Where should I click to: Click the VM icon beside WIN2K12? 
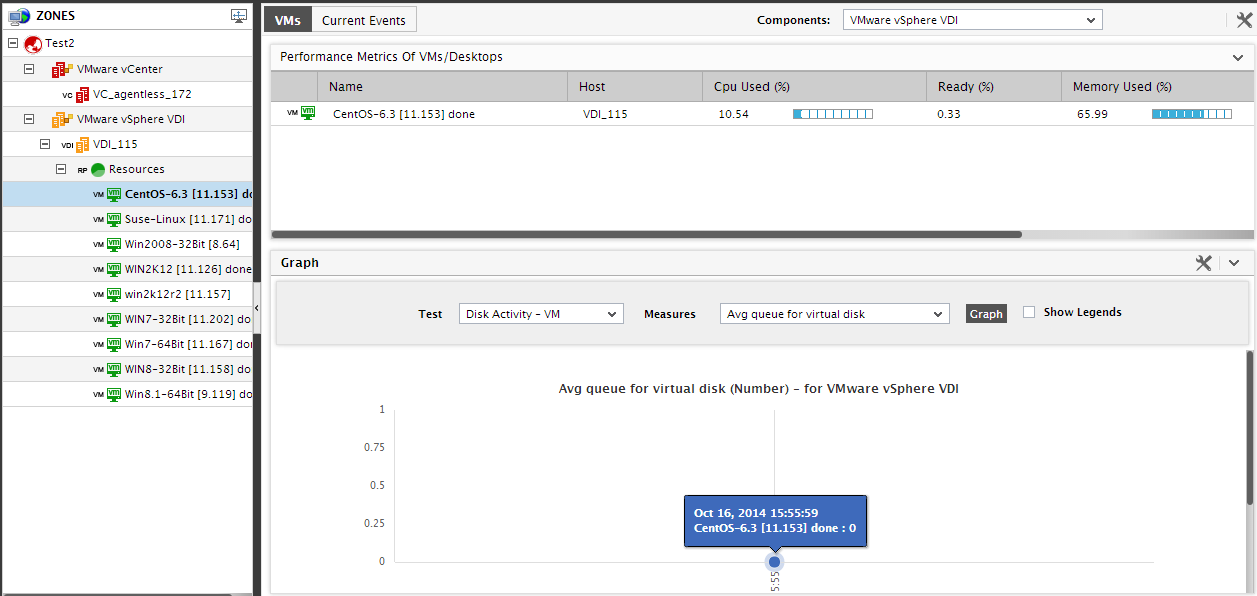pyautogui.click(x=114, y=269)
